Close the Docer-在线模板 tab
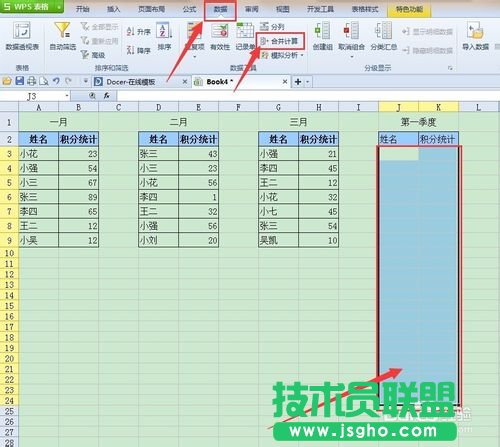500x447 pixels. [185, 82]
